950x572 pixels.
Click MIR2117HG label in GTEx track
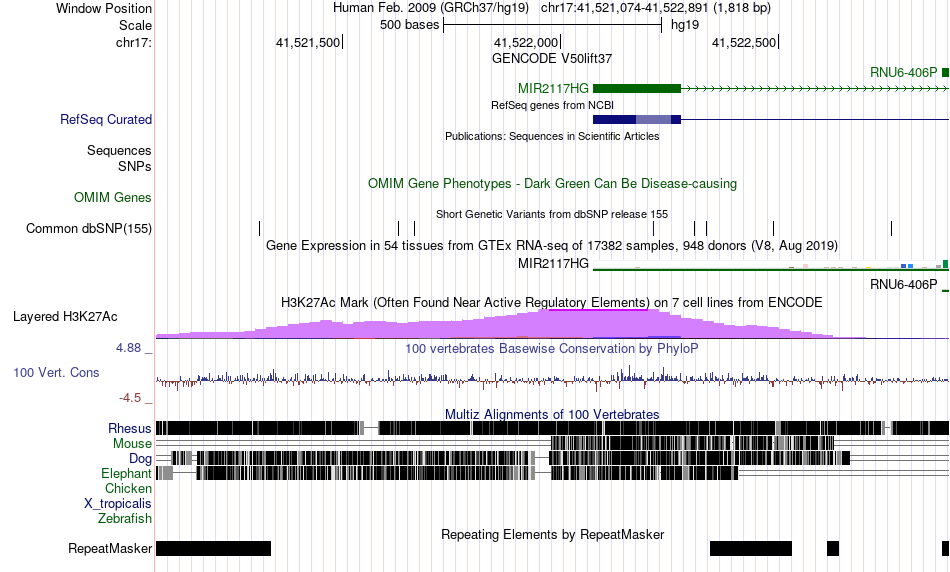click(553, 264)
